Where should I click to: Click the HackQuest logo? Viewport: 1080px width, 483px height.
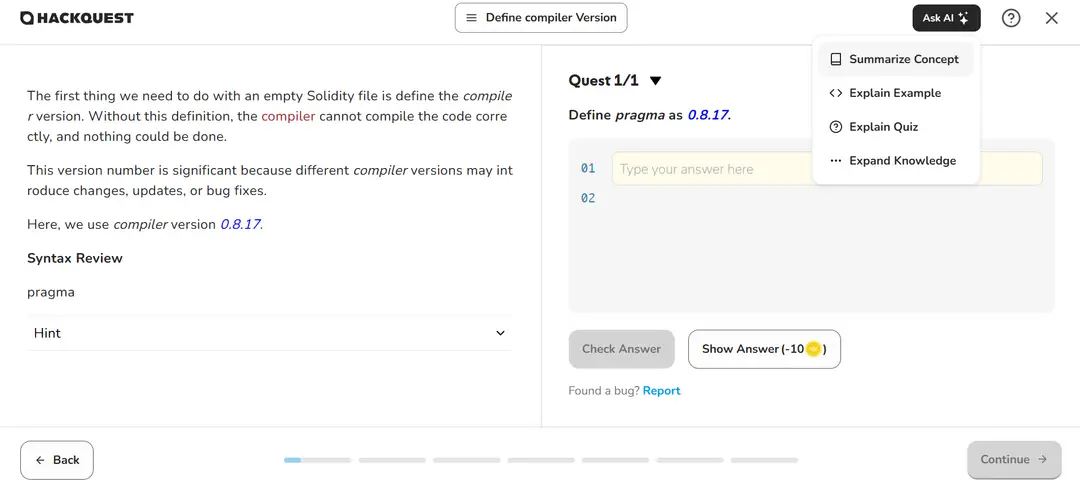pyautogui.click(x=77, y=18)
